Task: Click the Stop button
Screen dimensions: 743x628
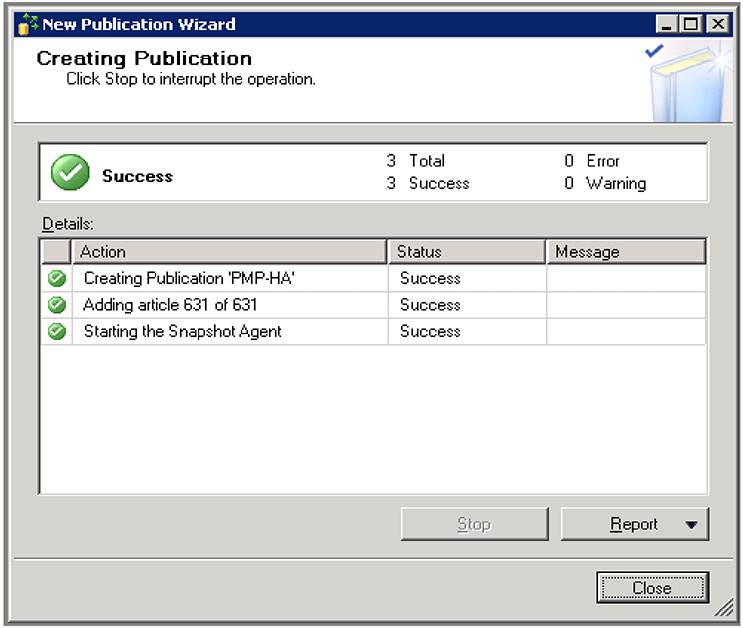Action: [474, 524]
